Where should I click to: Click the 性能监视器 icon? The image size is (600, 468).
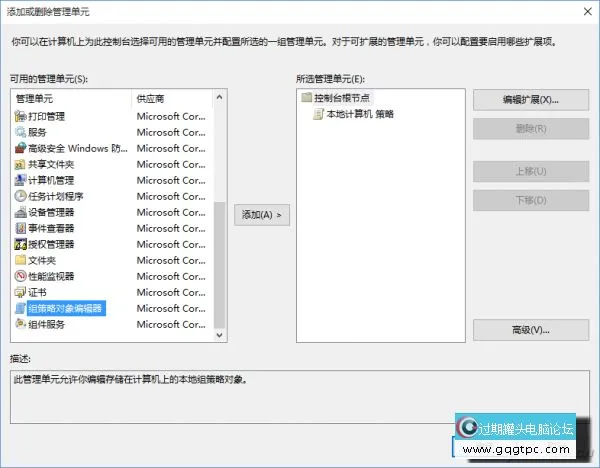click(20, 276)
